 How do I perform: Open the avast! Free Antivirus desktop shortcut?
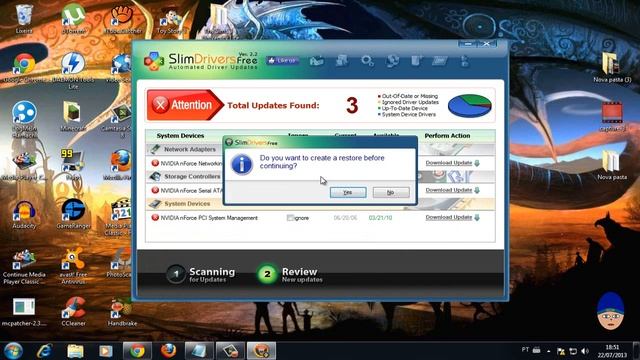(x=73, y=266)
